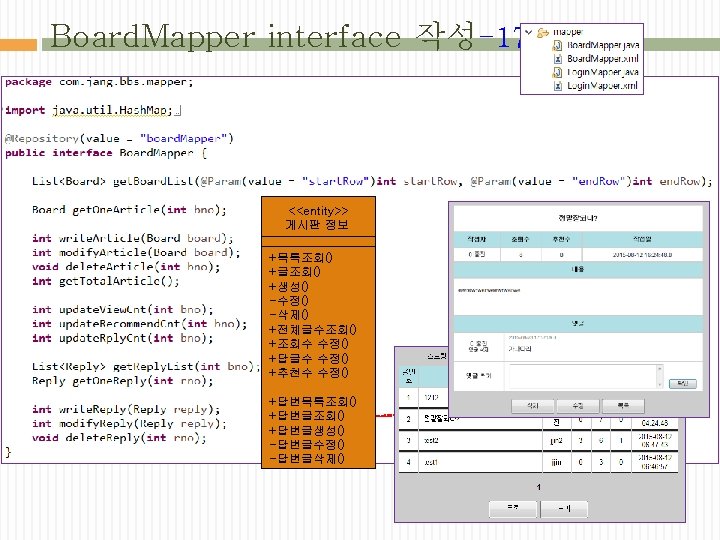
Task: Select LoginMapper.java in the tree
Action: point(602,72)
